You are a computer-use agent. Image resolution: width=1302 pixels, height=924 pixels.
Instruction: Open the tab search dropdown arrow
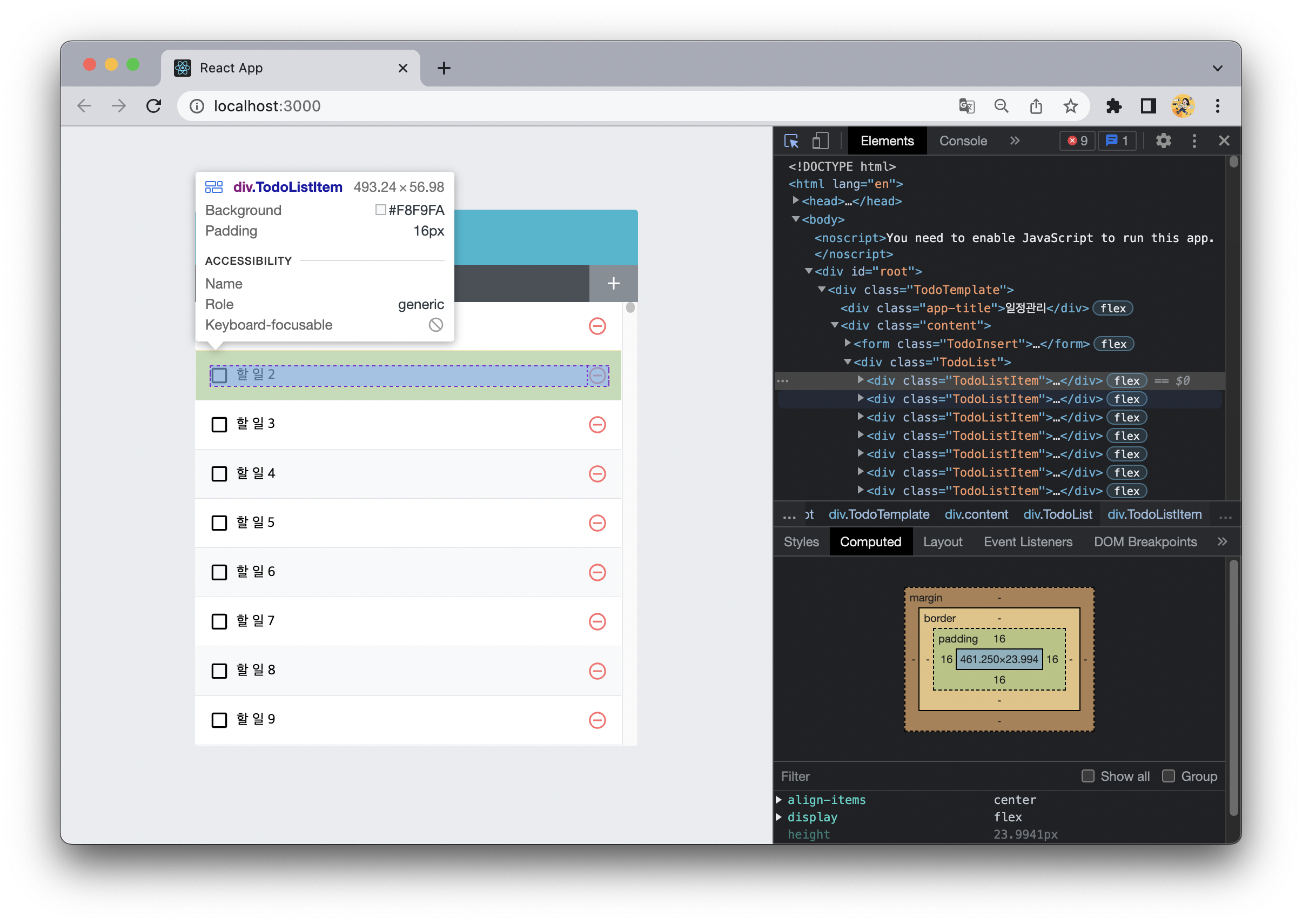point(1217,68)
